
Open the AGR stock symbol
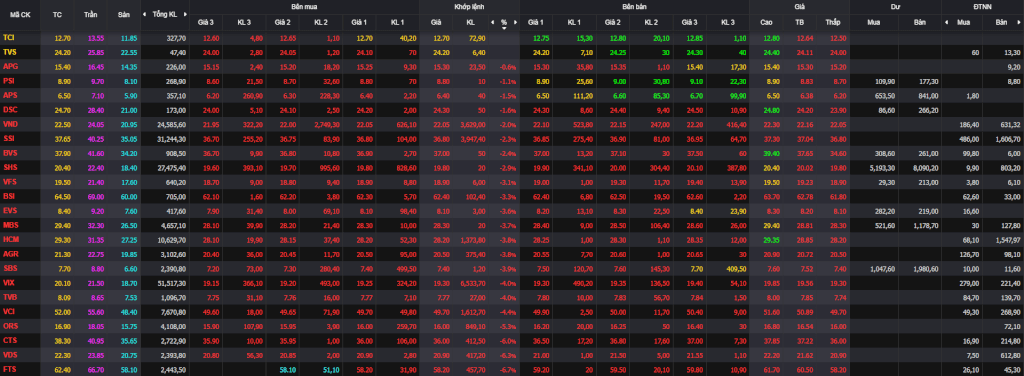coord(10,253)
